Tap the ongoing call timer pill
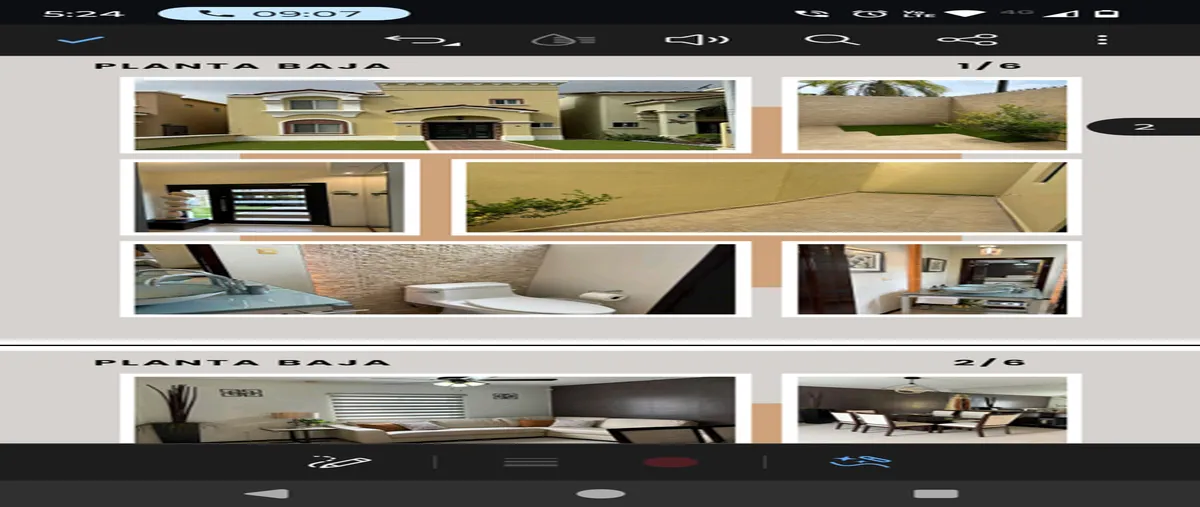This screenshot has height=507, width=1200. point(284,14)
